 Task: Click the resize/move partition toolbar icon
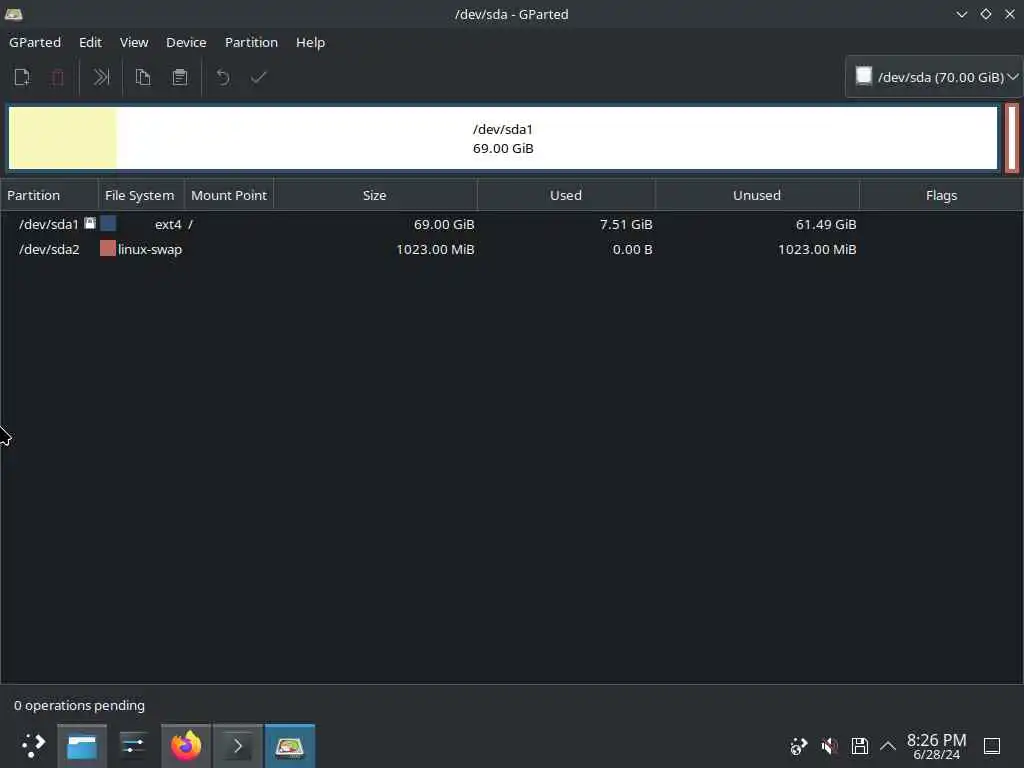point(101,78)
